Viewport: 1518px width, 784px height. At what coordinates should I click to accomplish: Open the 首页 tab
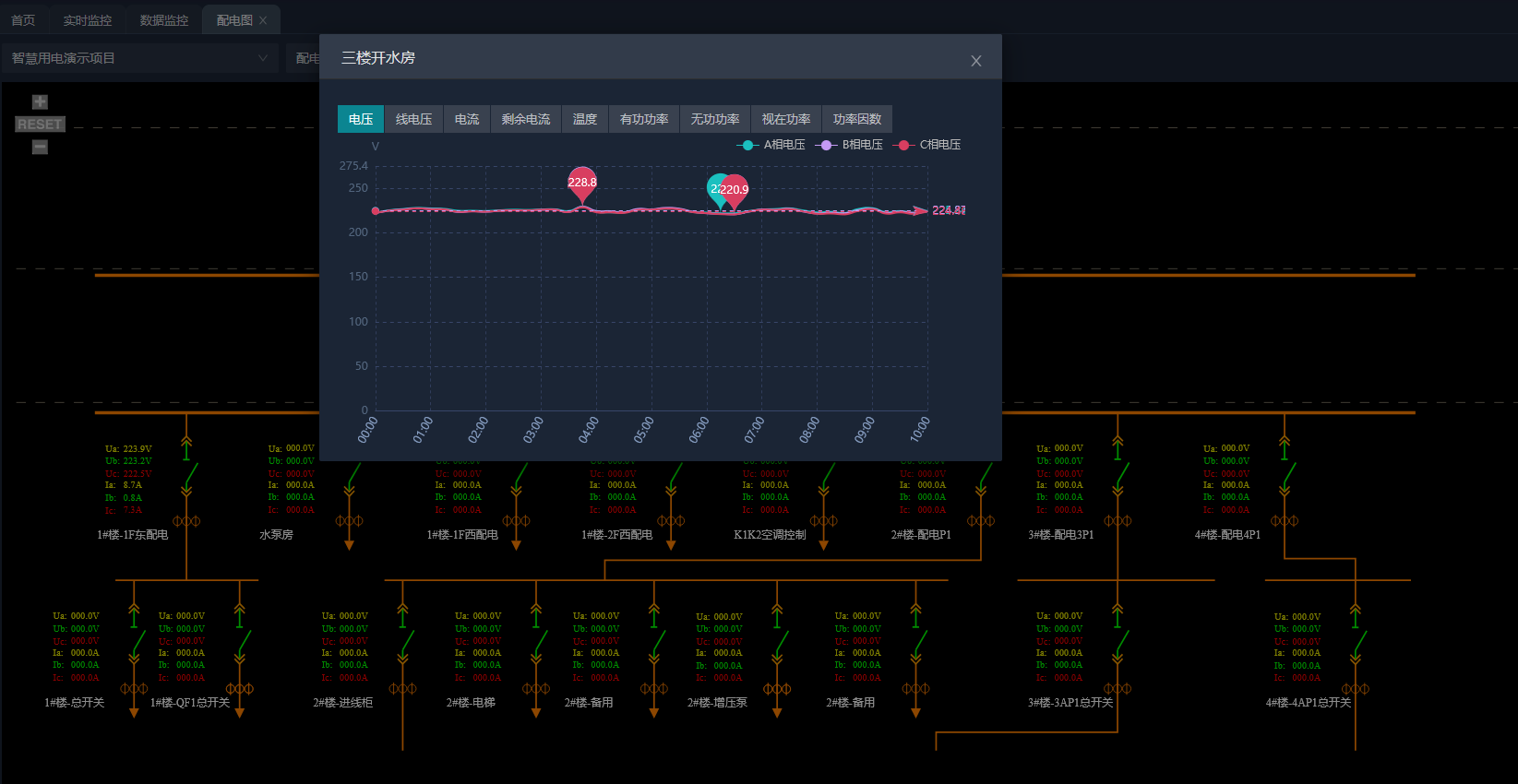tap(23, 20)
